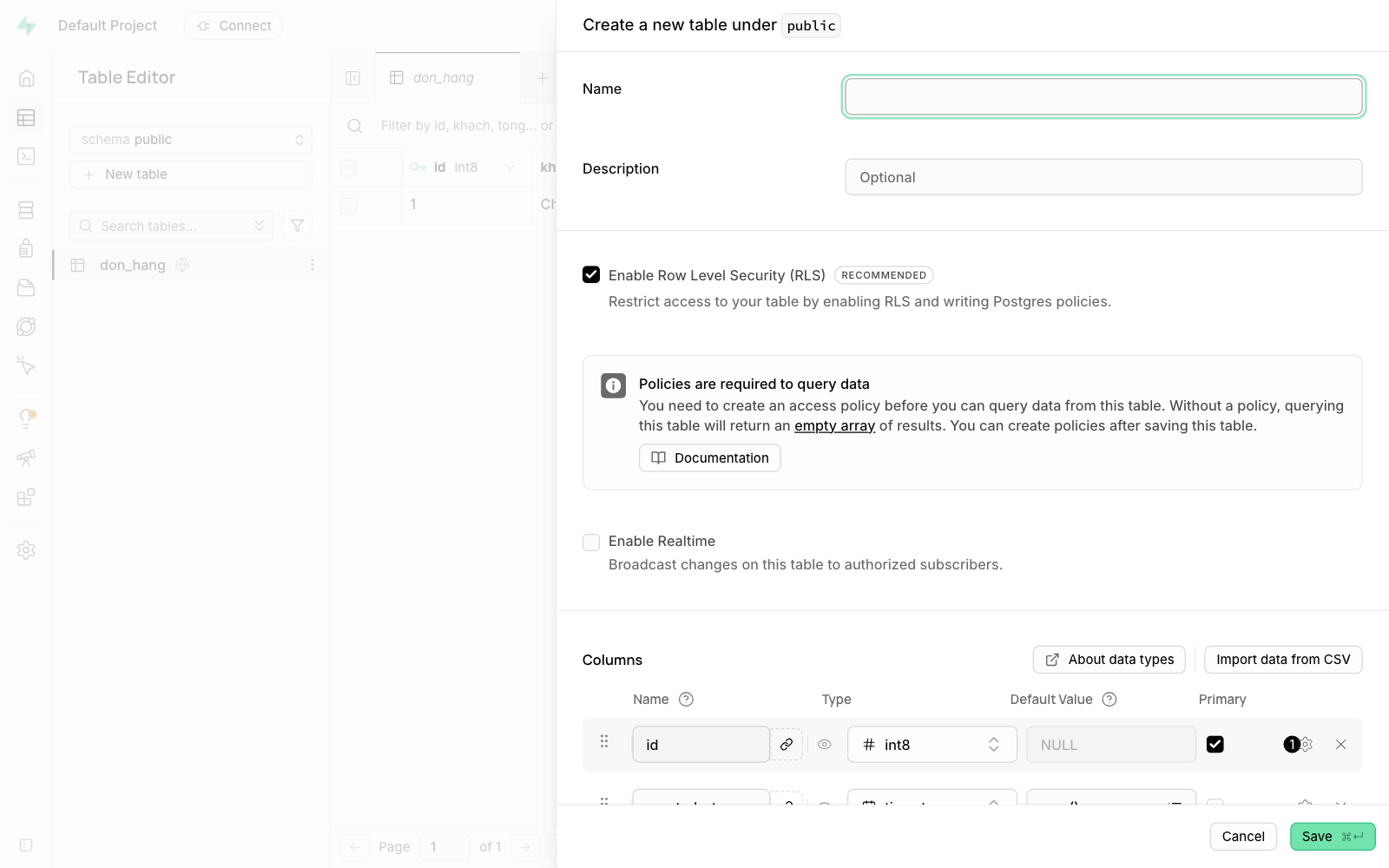Image resolution: width=1389 pixels, height=868 pixels.
Task: Open the don_hang table three-dot menu
Action: 313,265
